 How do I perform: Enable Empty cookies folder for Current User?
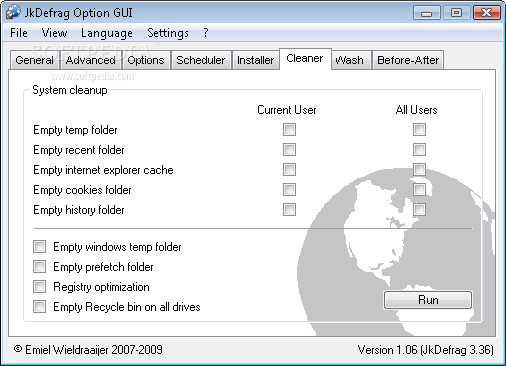pos(289,189)
